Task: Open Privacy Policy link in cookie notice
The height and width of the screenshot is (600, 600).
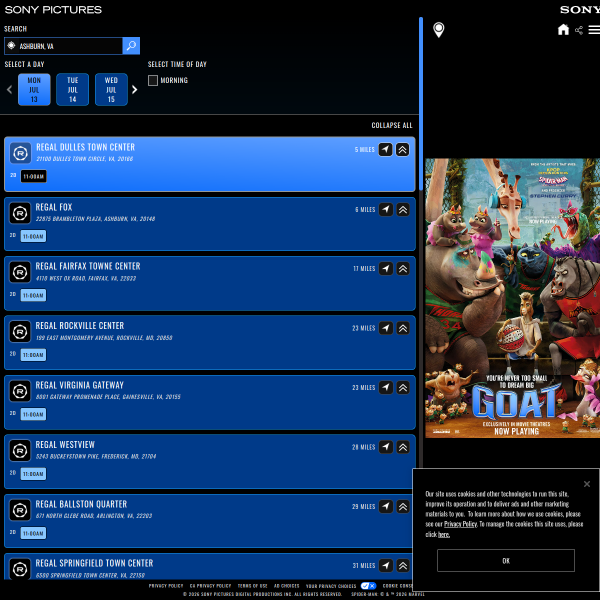Action: point(460,524)
